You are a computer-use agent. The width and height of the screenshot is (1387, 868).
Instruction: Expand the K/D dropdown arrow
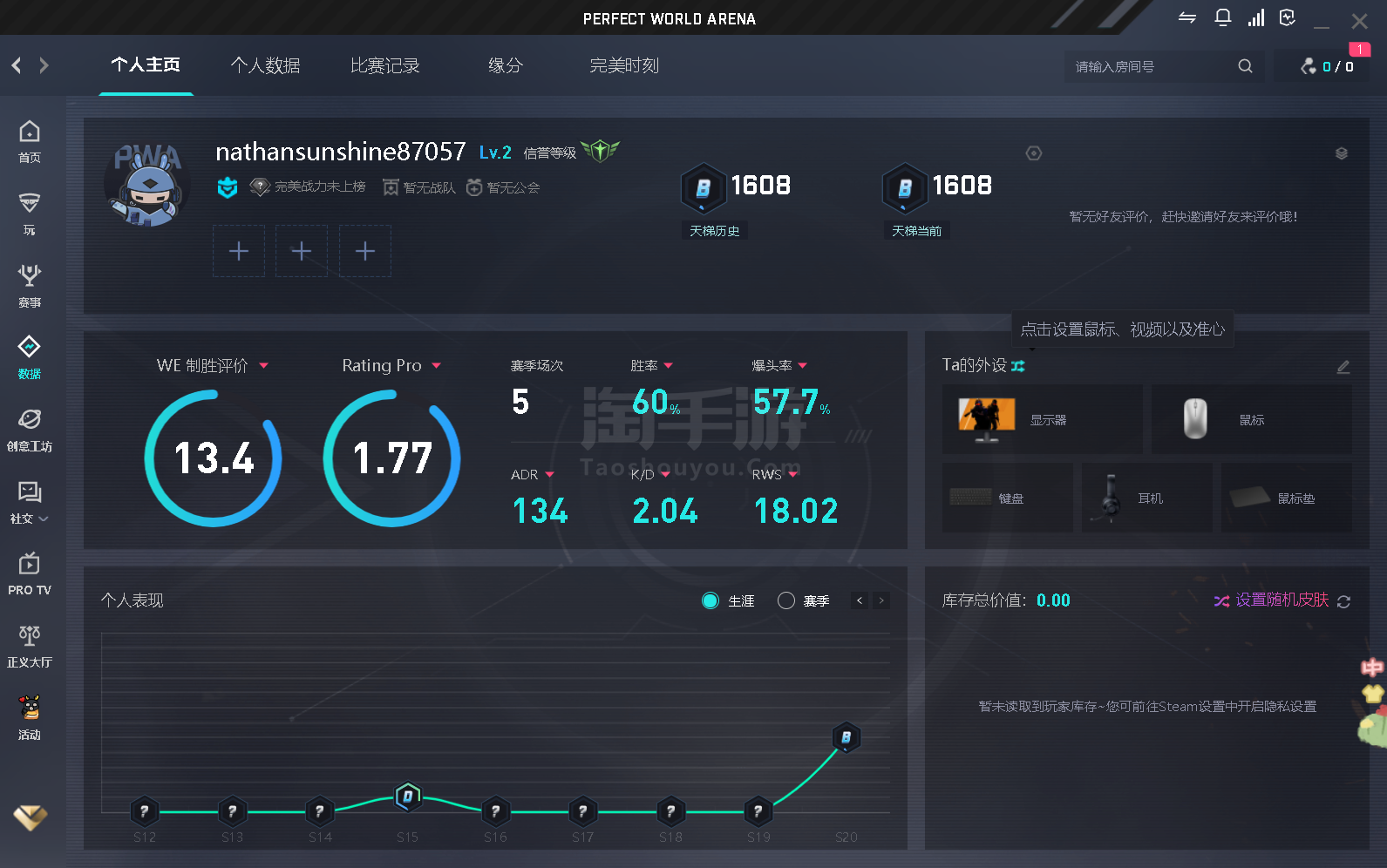665,475
